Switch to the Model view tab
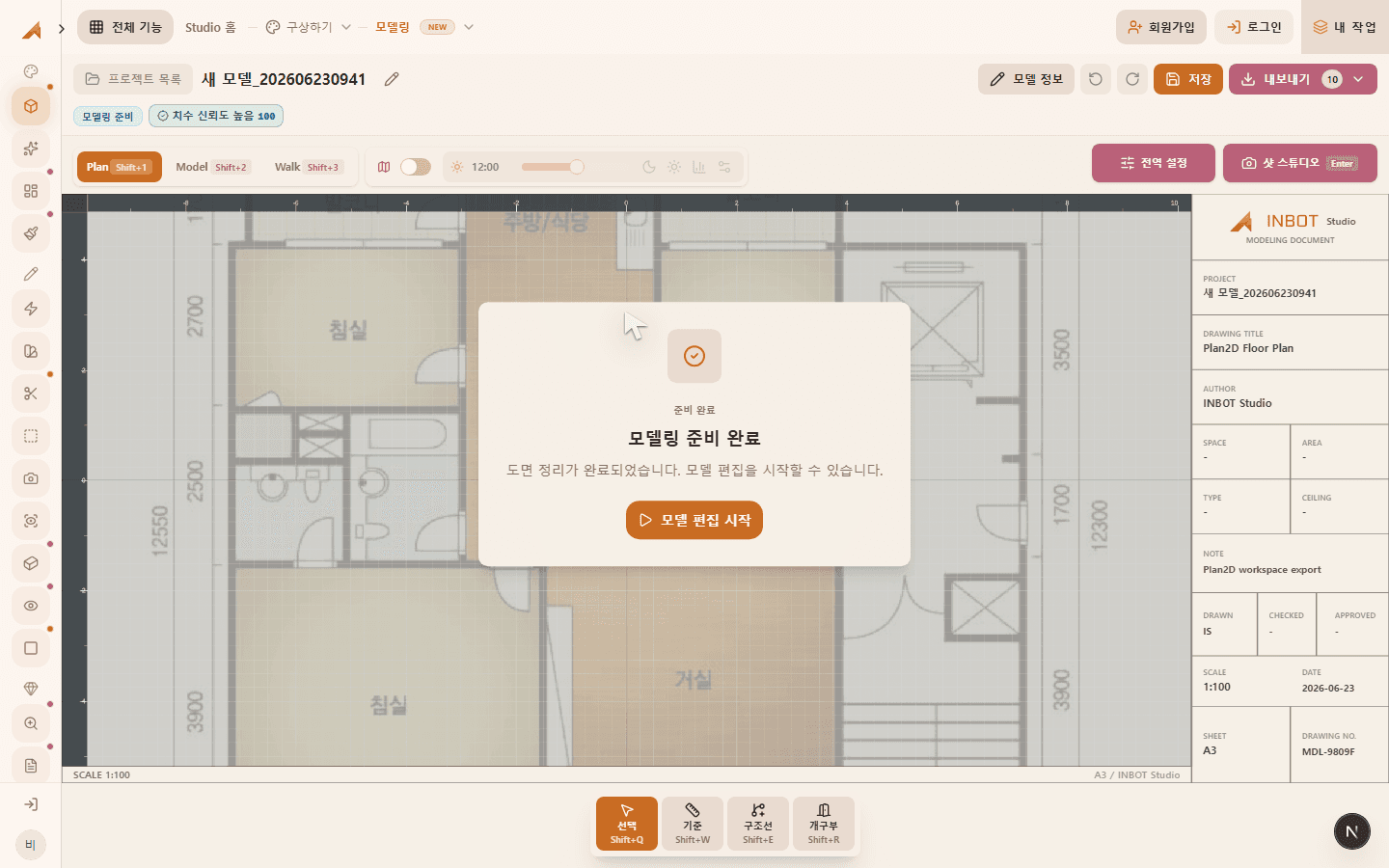The image size is (1389, 868). click(213, 167)
